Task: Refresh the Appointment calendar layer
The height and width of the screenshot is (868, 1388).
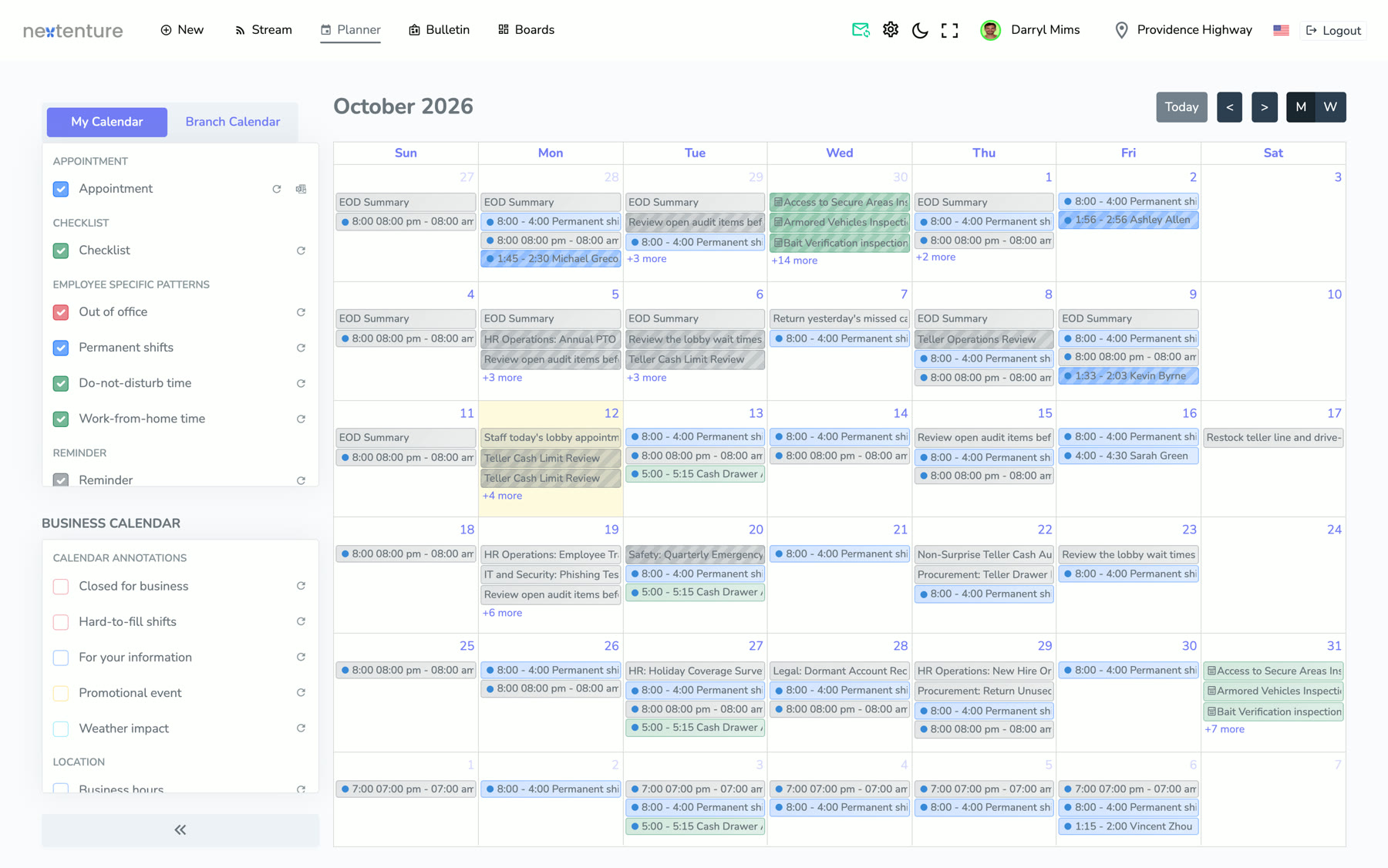Action: [x=277, y=189]
